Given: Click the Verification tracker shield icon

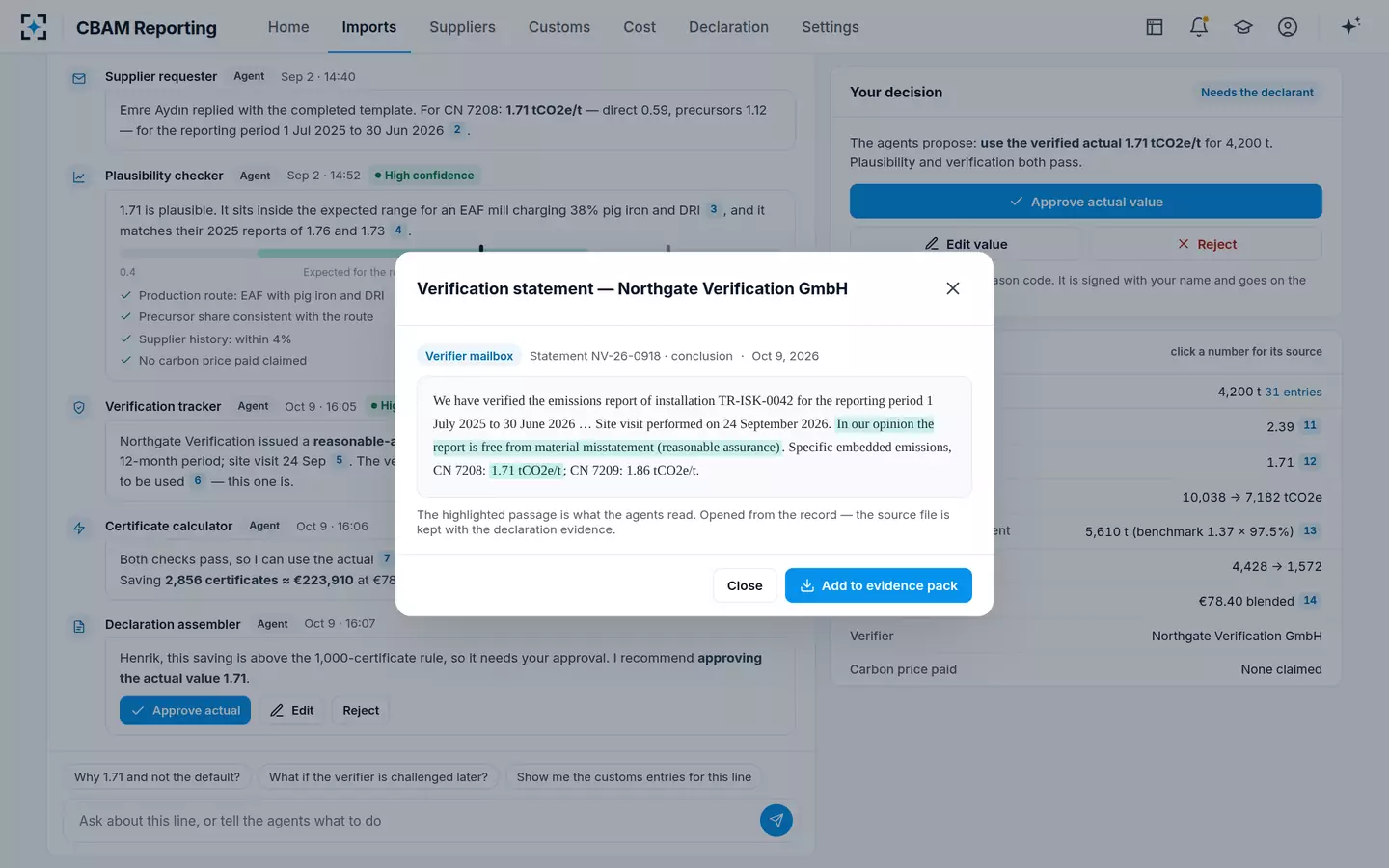Looking at the screenshot, I should 79,408.
